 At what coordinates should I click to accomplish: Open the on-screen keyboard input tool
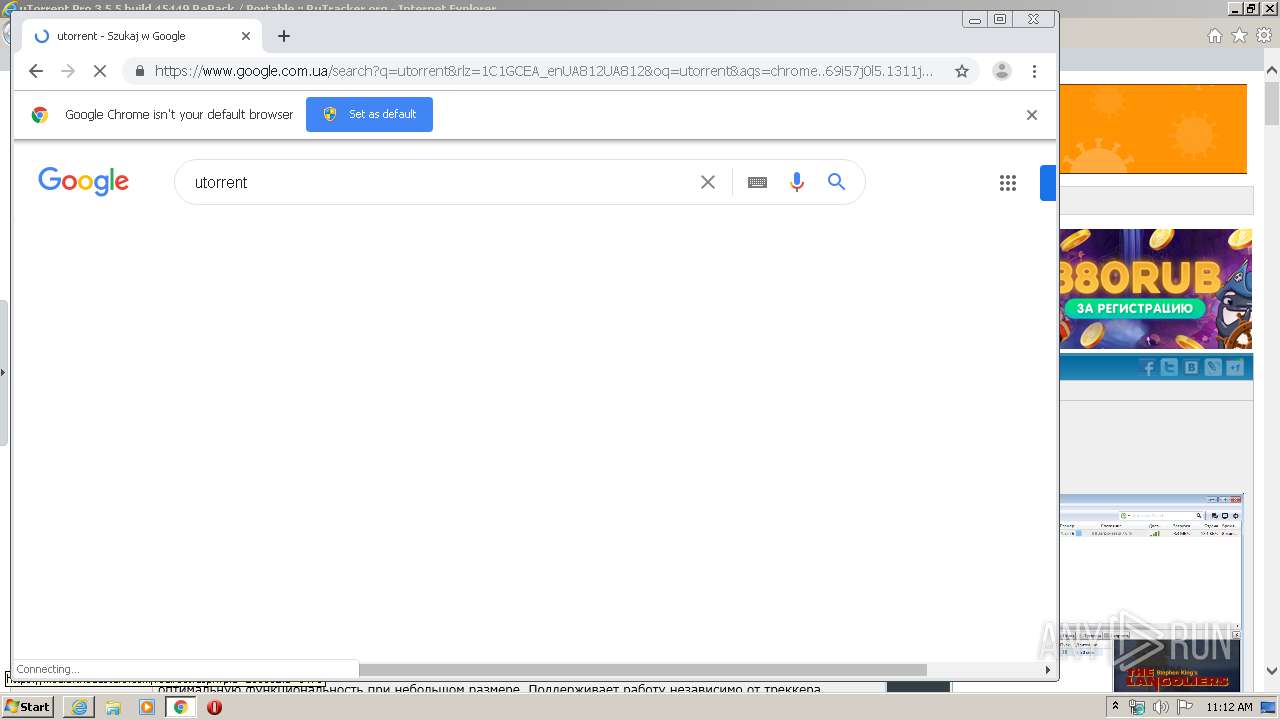point(757,182)
